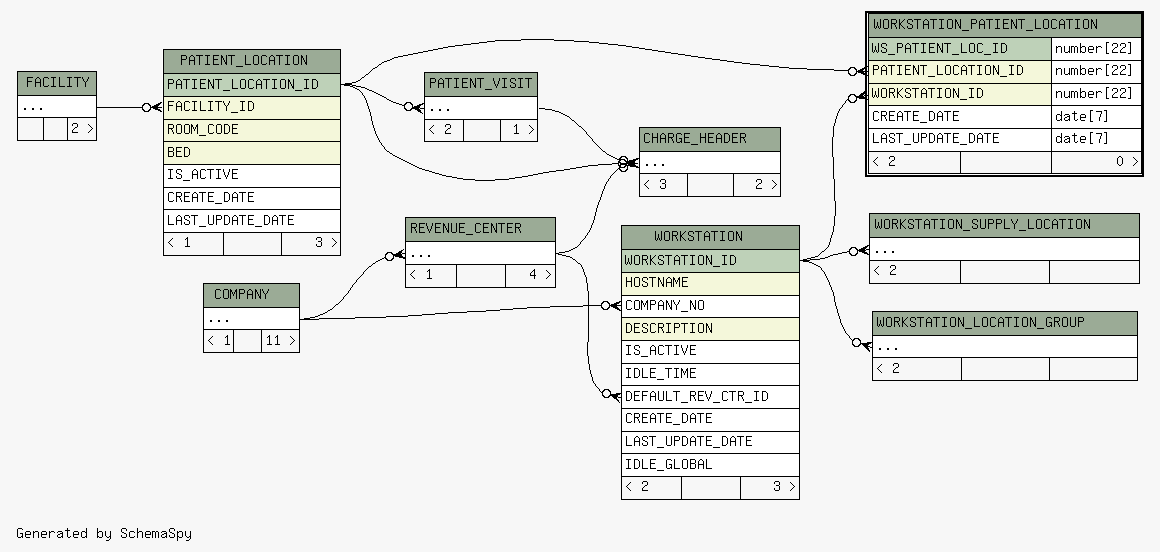Open the COMPANY table header
This screenshot has height=552, width=1160.
[x=252, y=295]
